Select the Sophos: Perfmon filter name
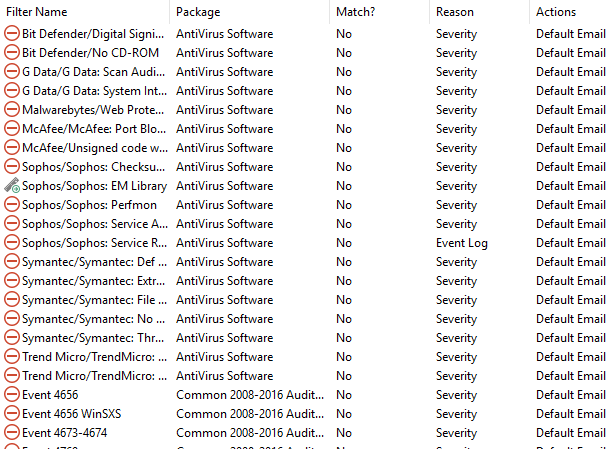The image size is (616, 449). (89, 205)
